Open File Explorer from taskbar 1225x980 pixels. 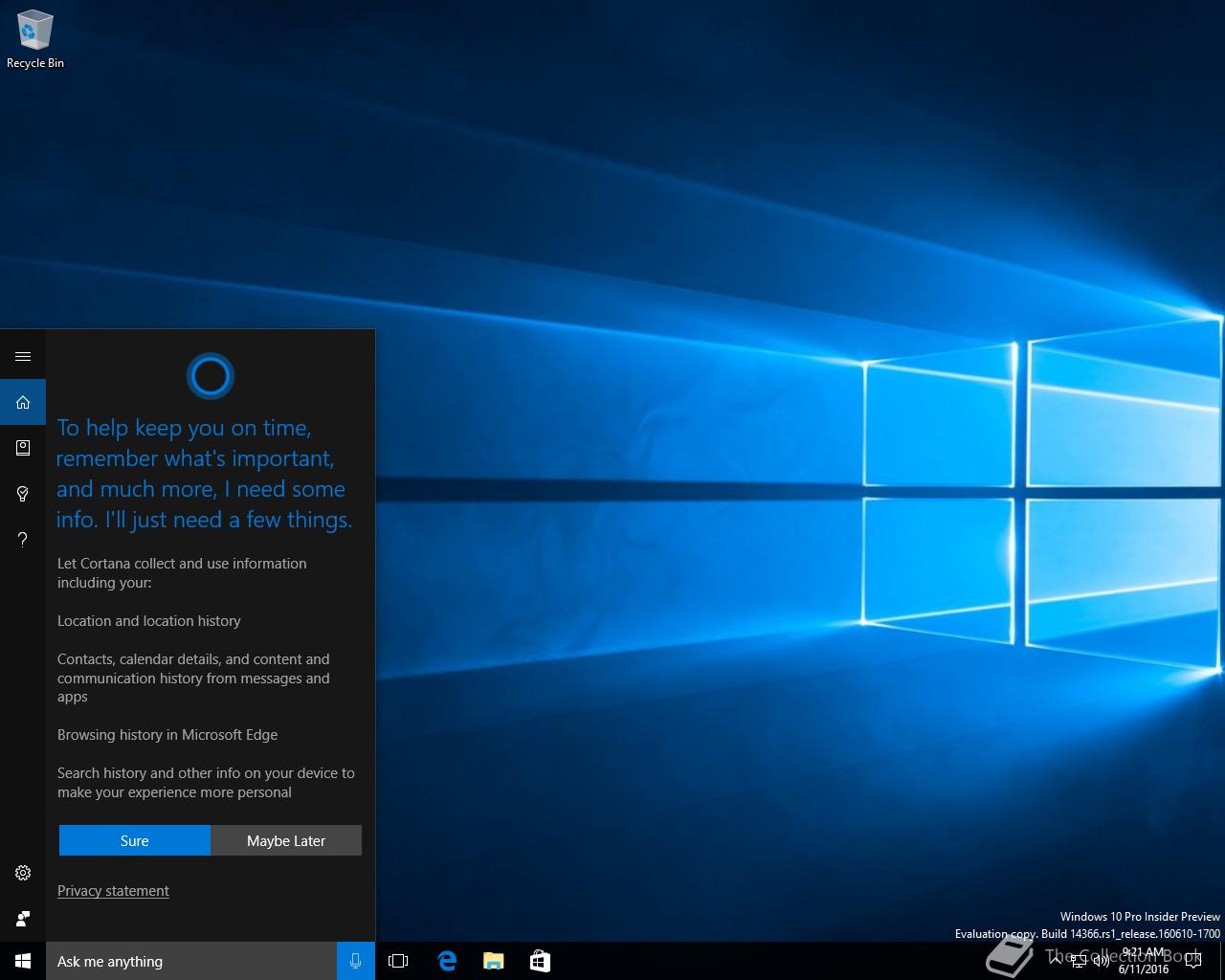coord(494,961)
